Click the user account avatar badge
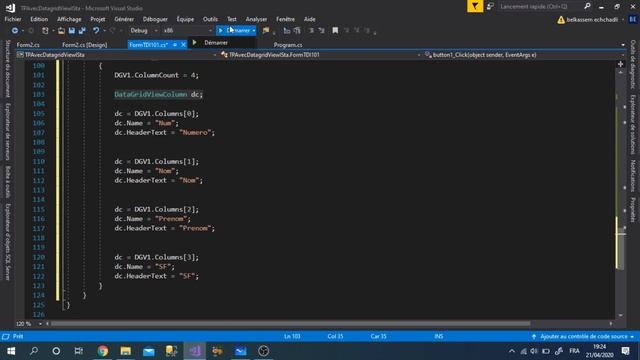The height and width of the screenshot is (360, 640). point(633,19)
